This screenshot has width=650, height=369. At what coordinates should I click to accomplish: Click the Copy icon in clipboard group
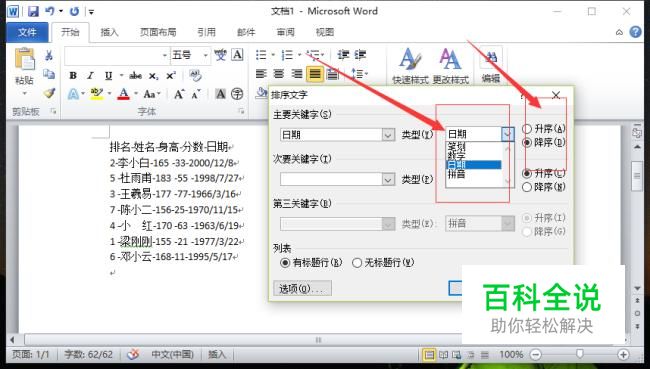click(x=49, y=74)
